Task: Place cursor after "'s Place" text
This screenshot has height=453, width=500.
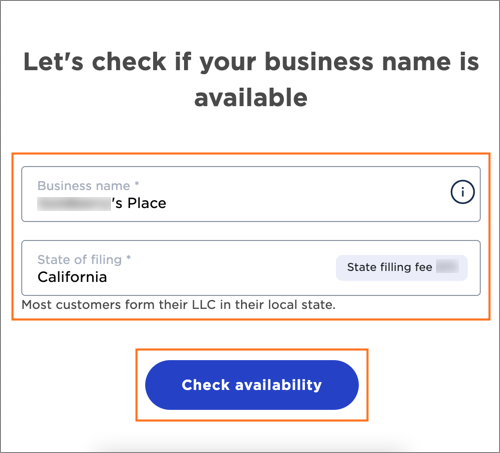Action: tap(168, 203)
